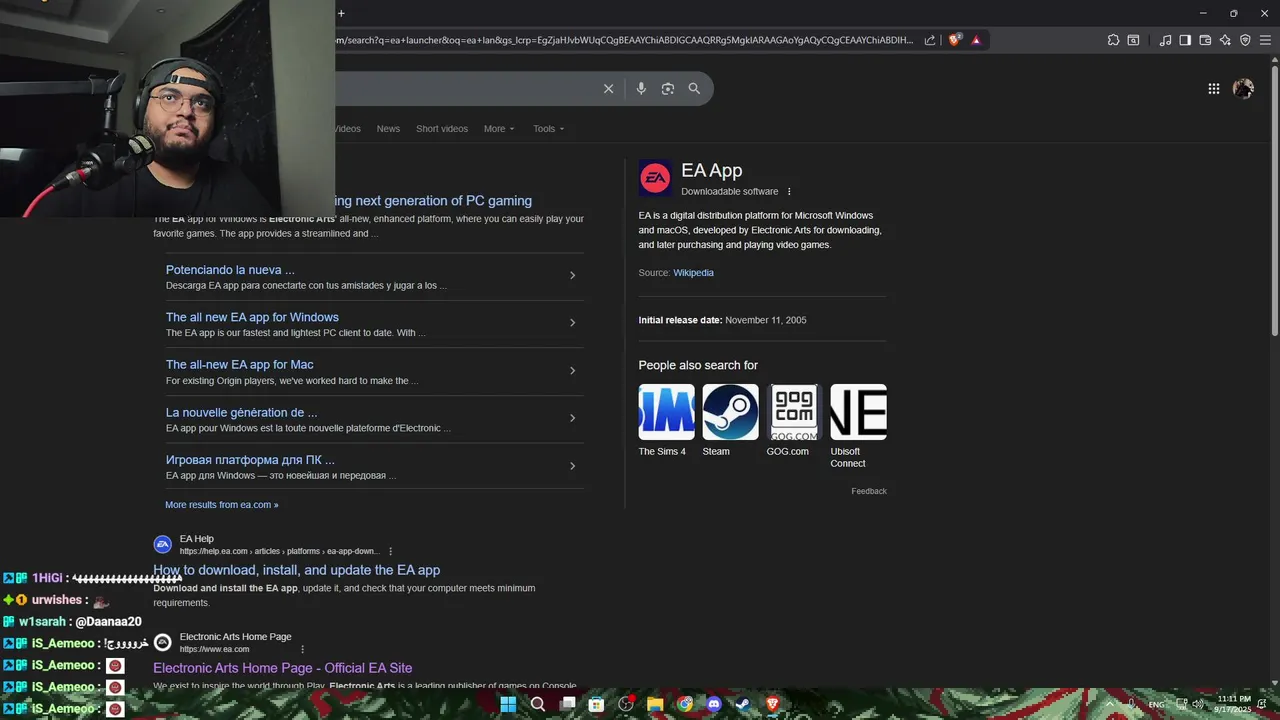This screenshot has width=1280, height=720.
Task: Open The all new EA app for Windows link
Action: (x=252, y=317)
